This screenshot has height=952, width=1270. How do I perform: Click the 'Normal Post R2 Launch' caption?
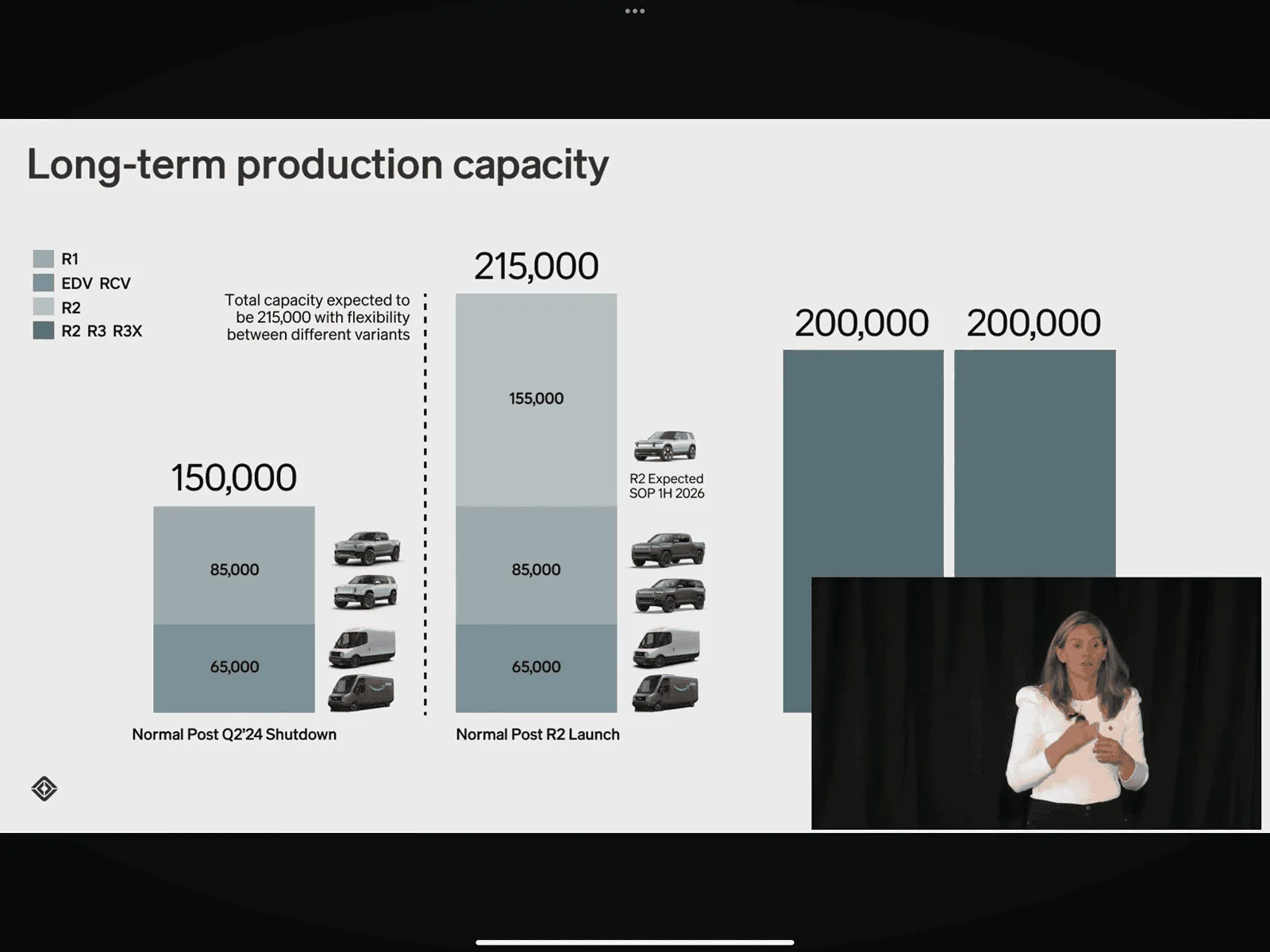click(x=537, y=735)
